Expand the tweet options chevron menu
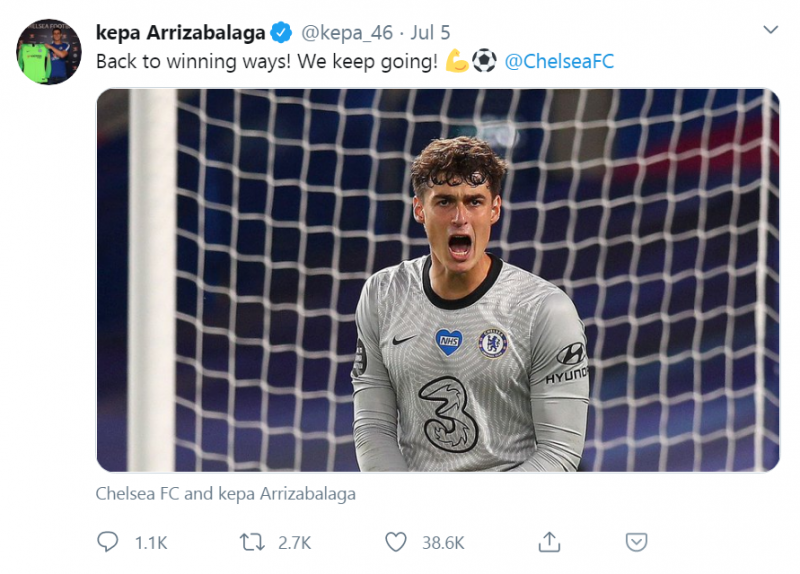Viewport: 800px width, 574px height. (770, 30)
